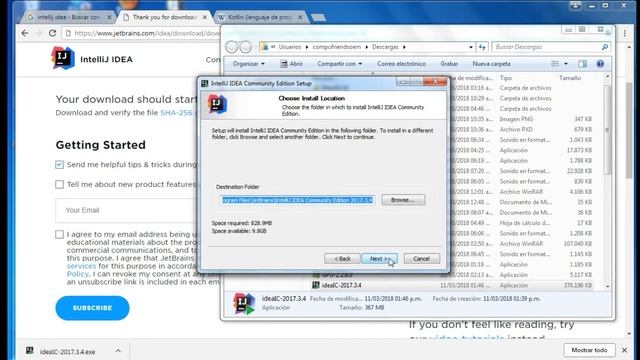Expand the ideaIC-2017.3.4.exe download options arrow
640x360 pixels.
pos(118,351)
